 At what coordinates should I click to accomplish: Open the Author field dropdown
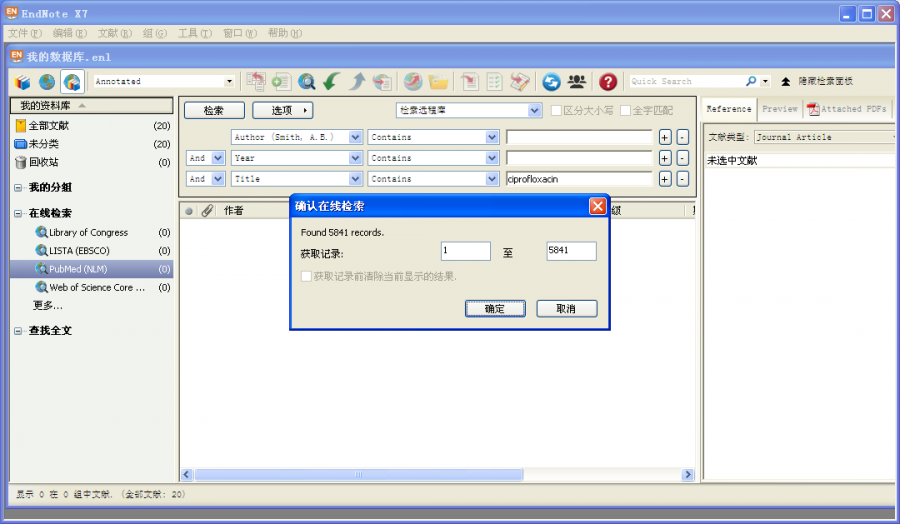(355, 137)
